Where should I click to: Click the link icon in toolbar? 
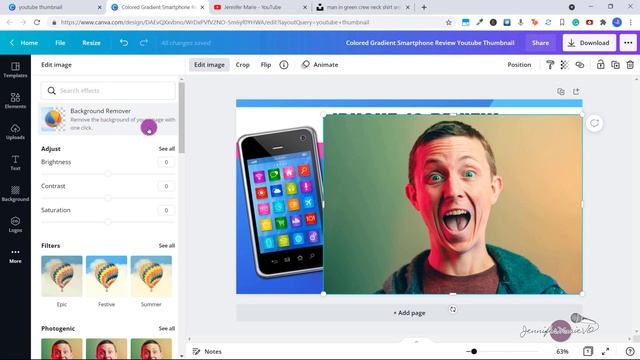[x=580, y=64]
